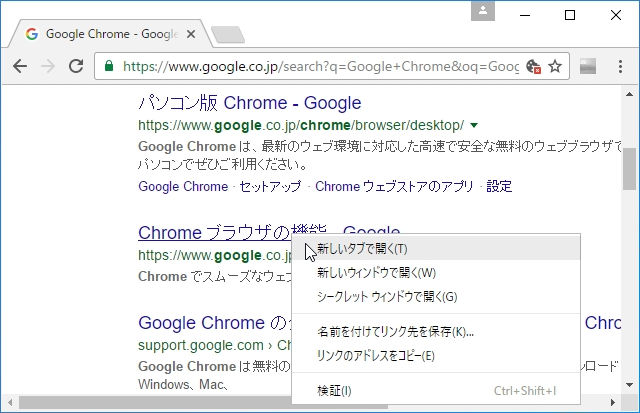Open the パソコン版 Chrome - Google result
The image size is (640, 413).
click(x=250, y=103)
